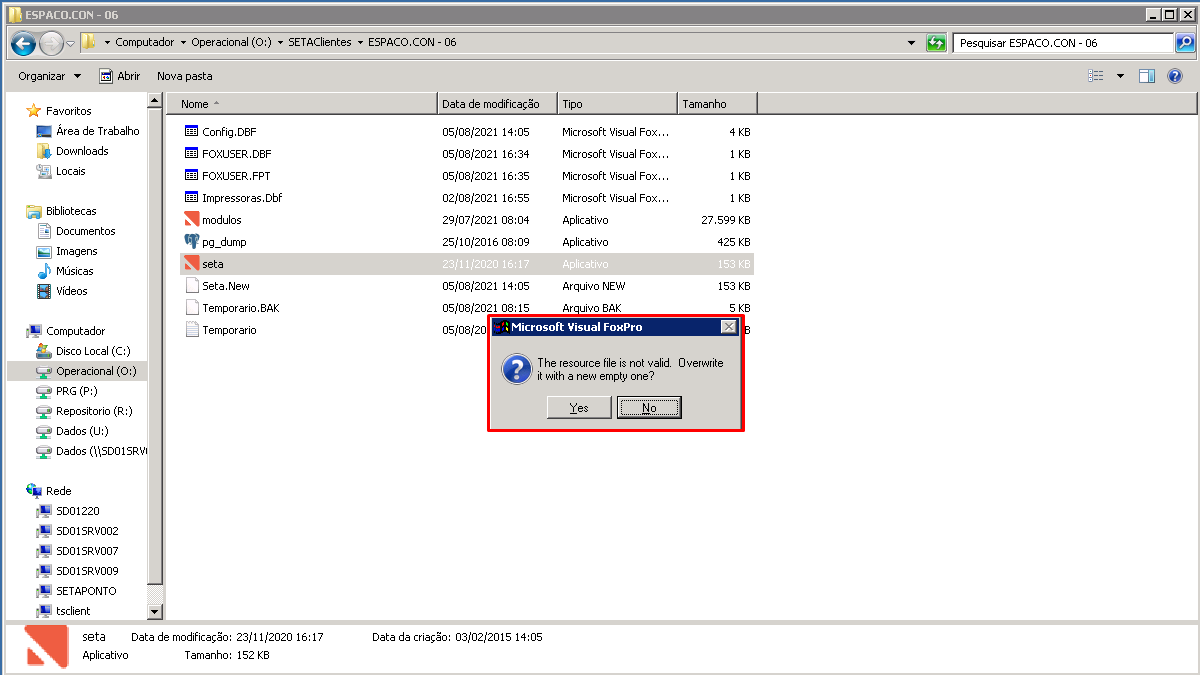Toggle the preview pane icon
1200x675 pixels.
pyautogui.click(x=1147, y=76)
